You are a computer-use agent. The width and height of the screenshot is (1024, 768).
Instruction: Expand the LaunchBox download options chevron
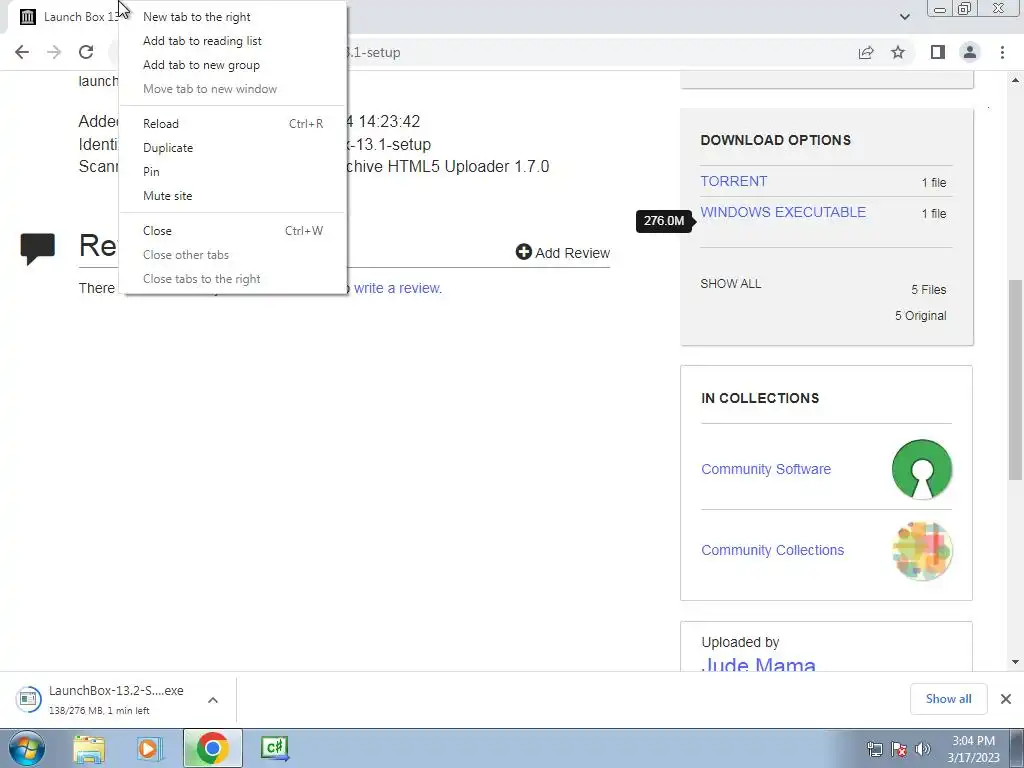tap(213, 700)
